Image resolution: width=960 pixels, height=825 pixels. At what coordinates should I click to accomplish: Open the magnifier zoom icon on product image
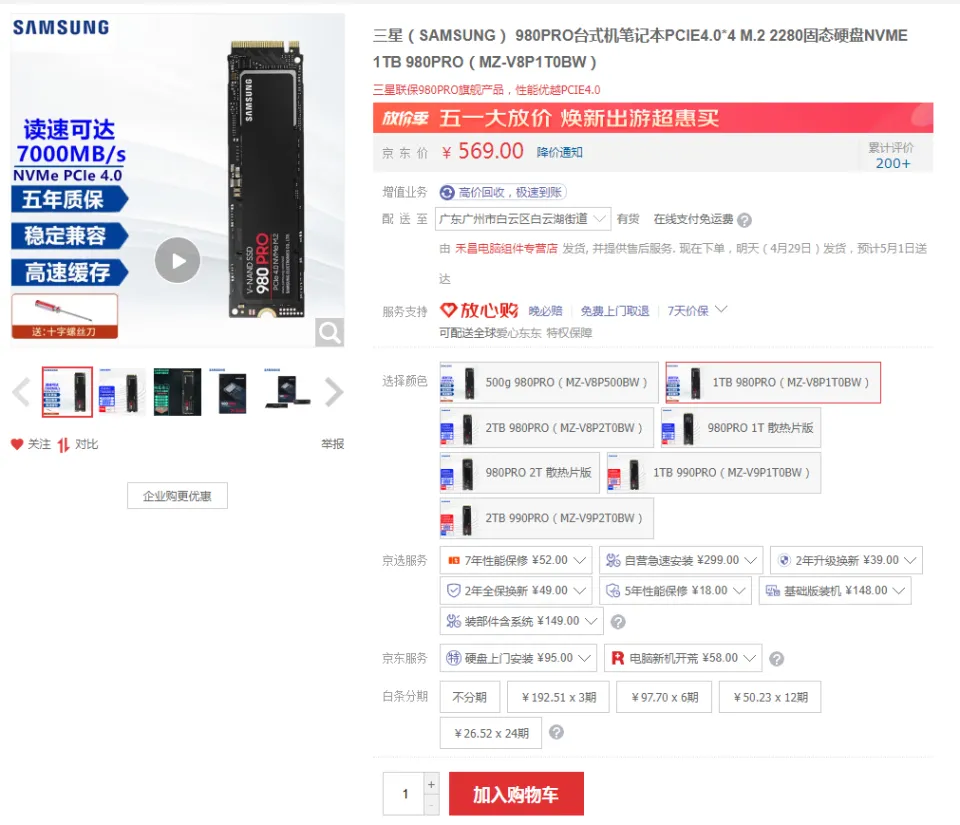pyautogui.click(x=329, y=332)
